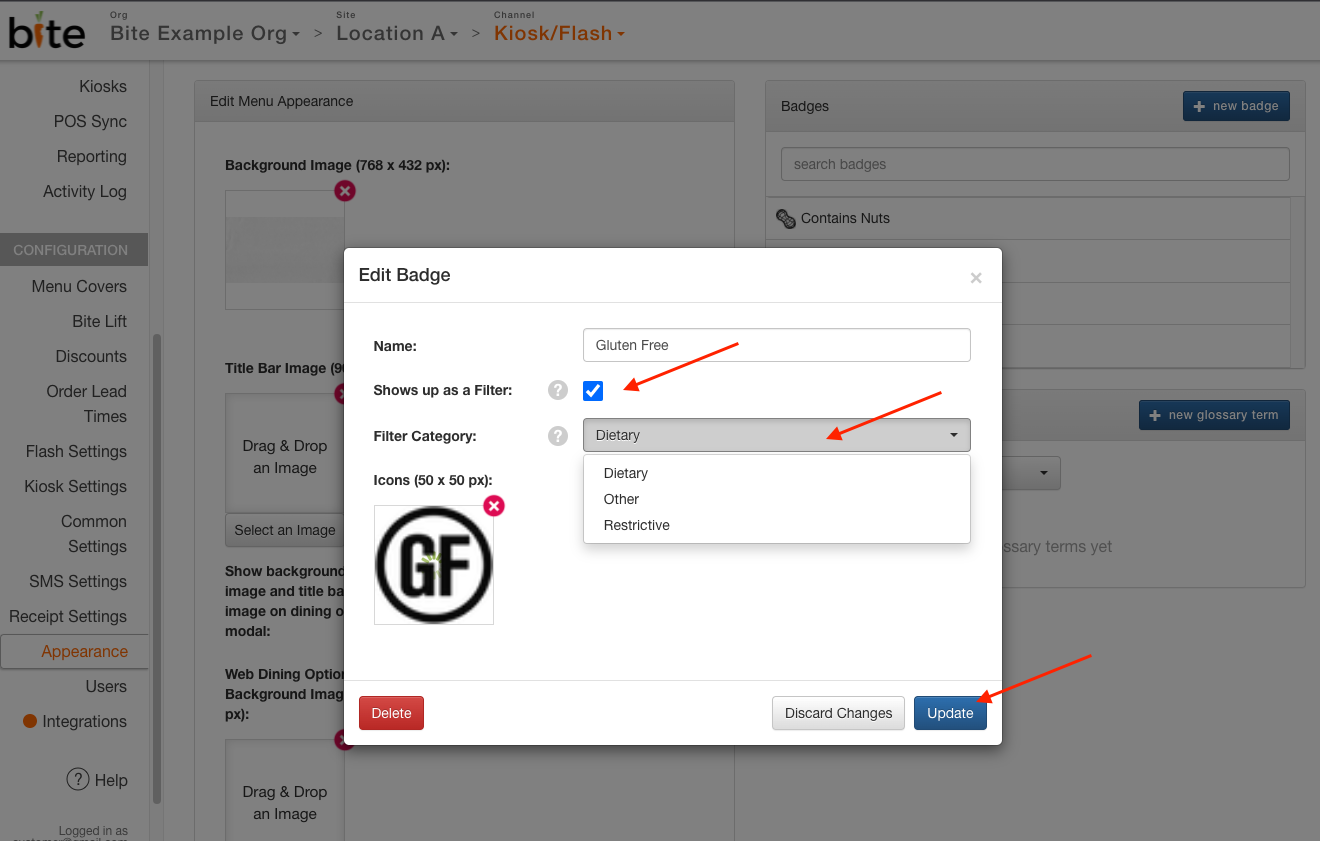
Task: Remove the GF badge icon image
Action: (494, 506)
